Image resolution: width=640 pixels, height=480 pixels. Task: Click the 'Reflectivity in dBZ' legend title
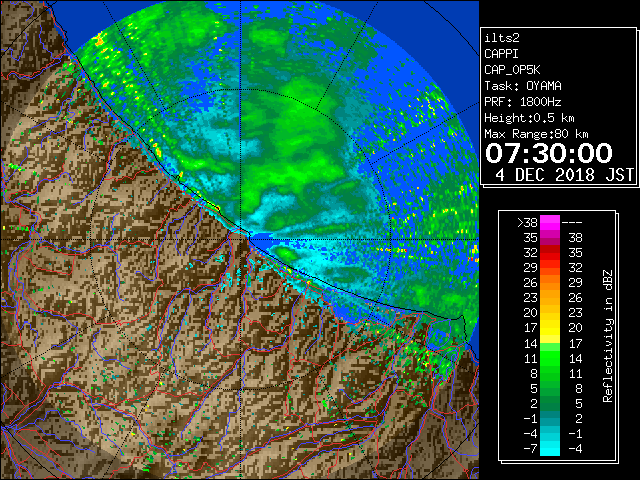[608, 336]
